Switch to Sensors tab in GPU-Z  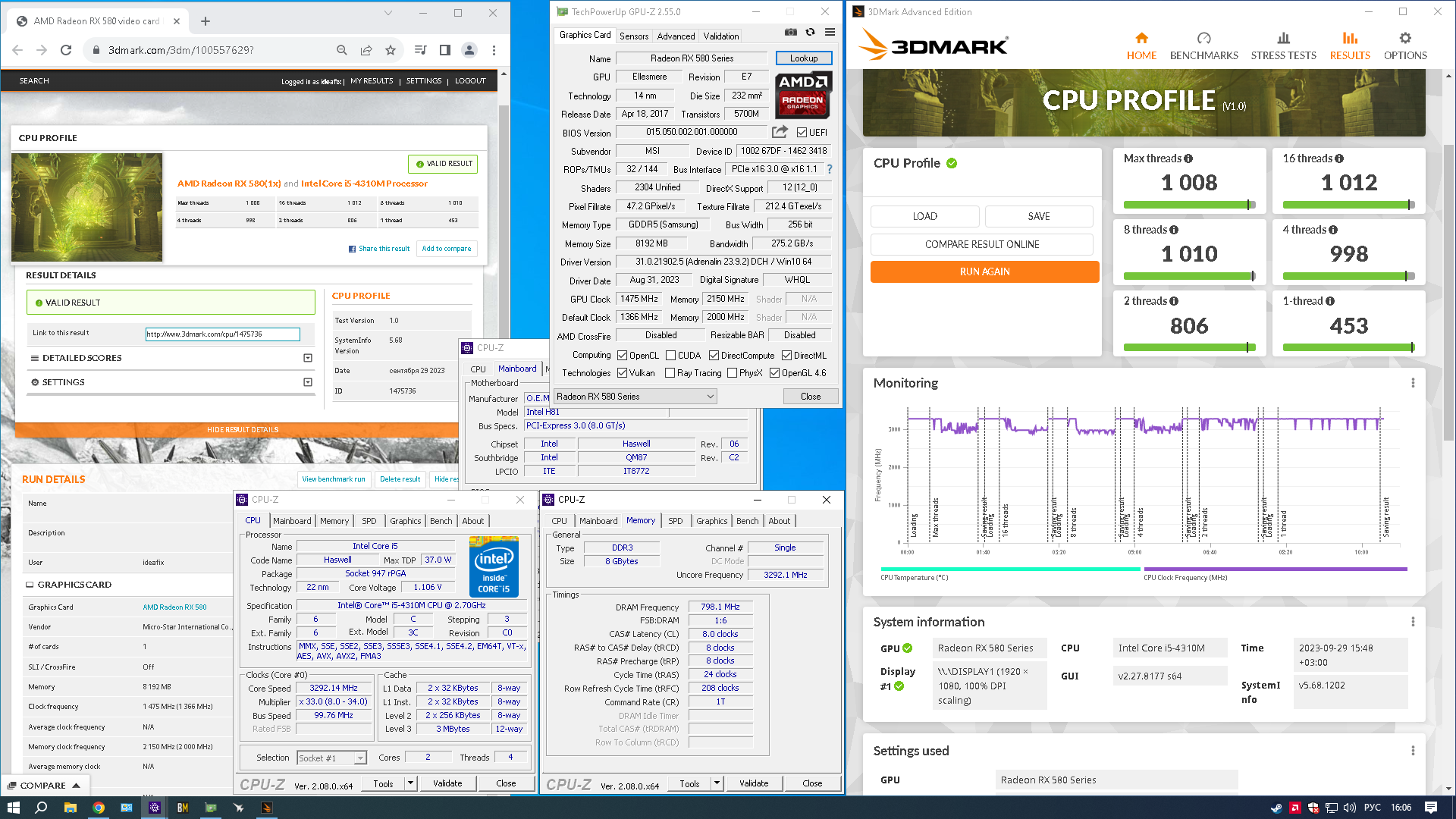tap(634, 36)
